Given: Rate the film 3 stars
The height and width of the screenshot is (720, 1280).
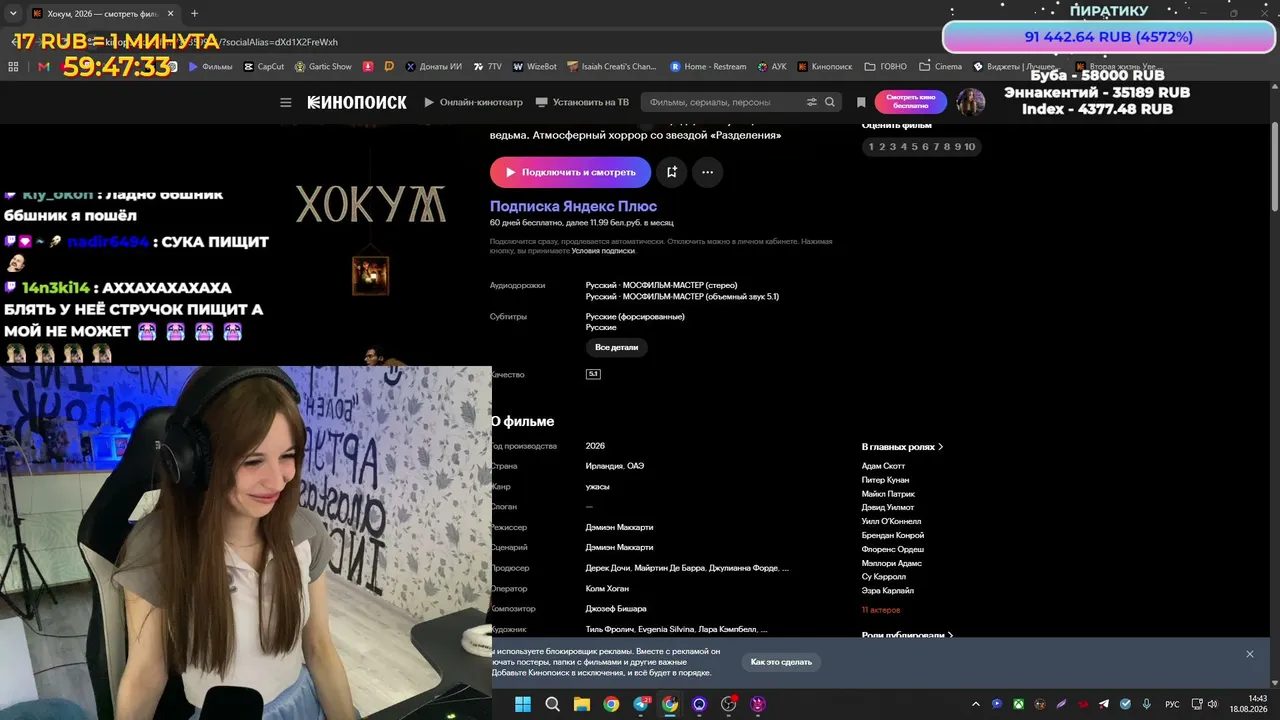Looking at the screenshot, I should click(x=893, y=147).
